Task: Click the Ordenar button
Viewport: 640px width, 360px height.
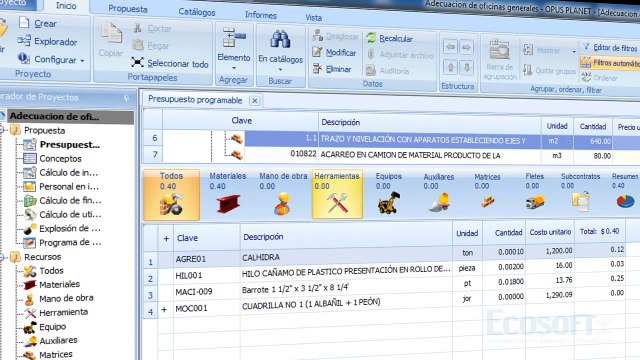Action: [x=600, y=78]
